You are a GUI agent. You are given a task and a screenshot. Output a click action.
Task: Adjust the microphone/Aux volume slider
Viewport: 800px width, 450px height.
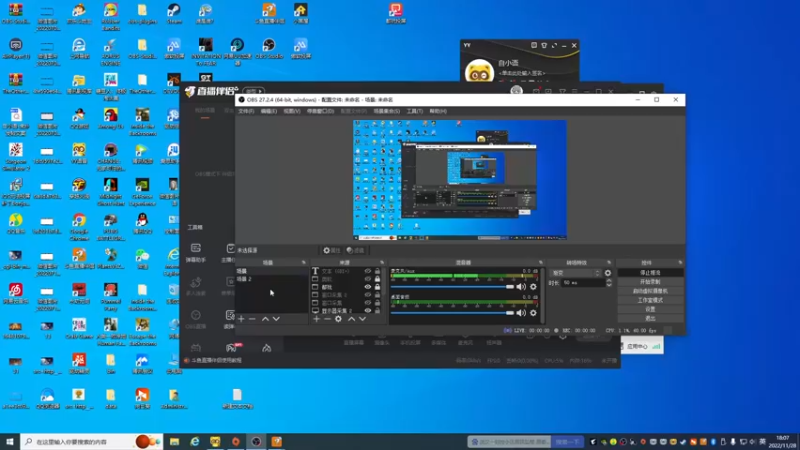click(453, 287)
